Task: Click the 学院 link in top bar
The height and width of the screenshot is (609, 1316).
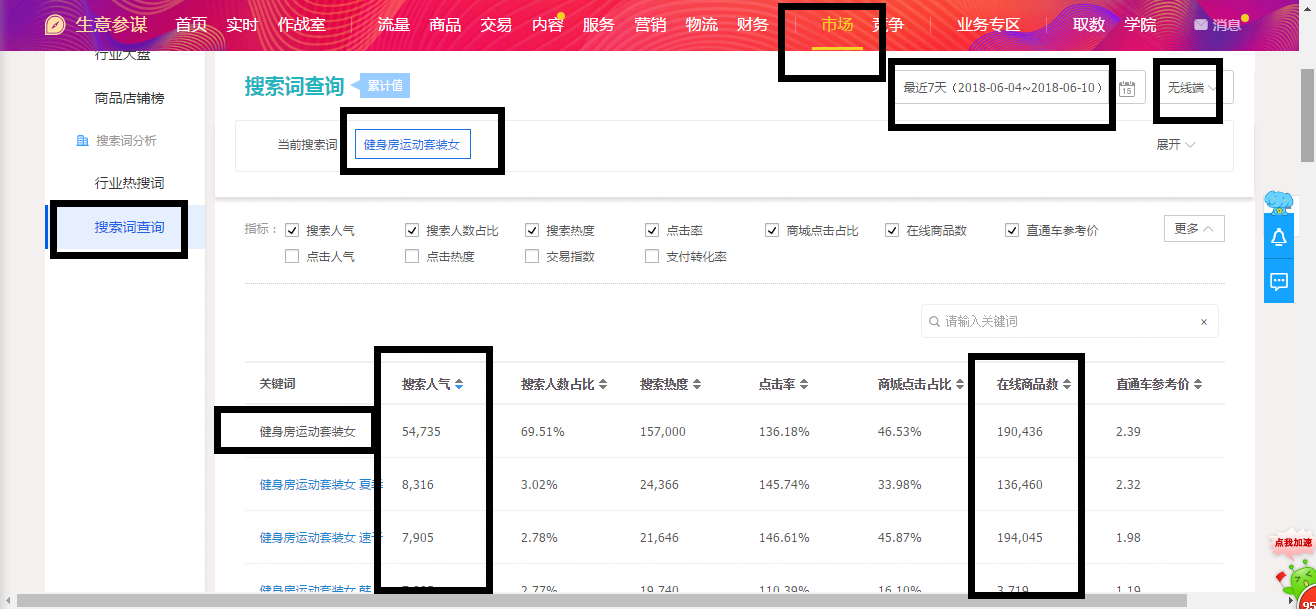Action: [1140, 25]
